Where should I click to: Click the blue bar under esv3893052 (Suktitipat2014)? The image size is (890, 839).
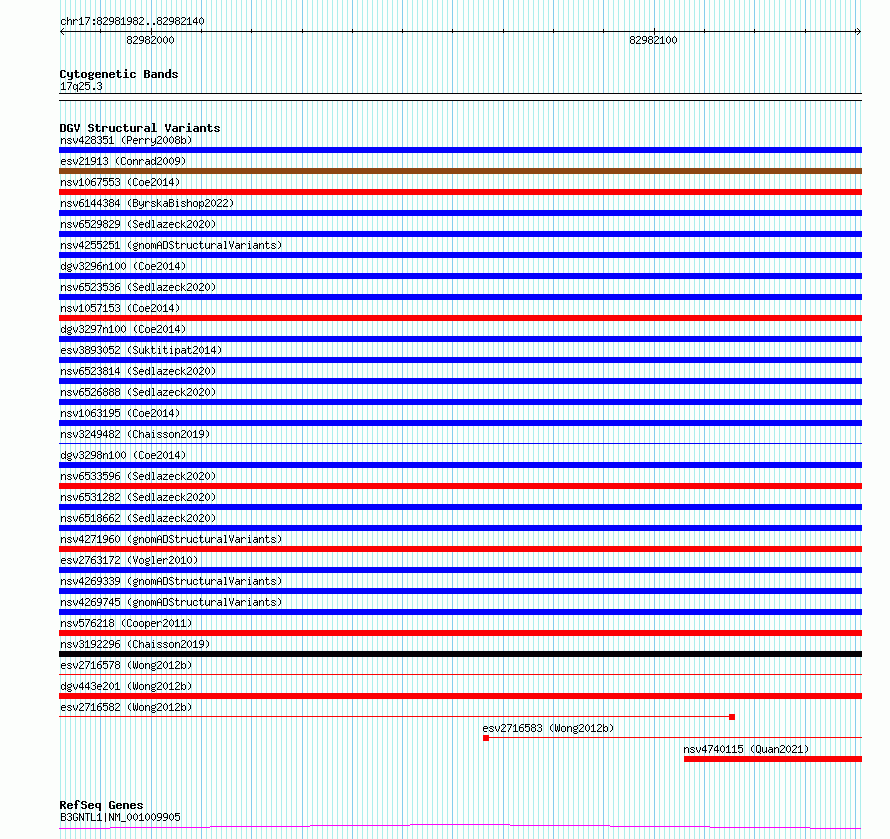pos(460,360)
